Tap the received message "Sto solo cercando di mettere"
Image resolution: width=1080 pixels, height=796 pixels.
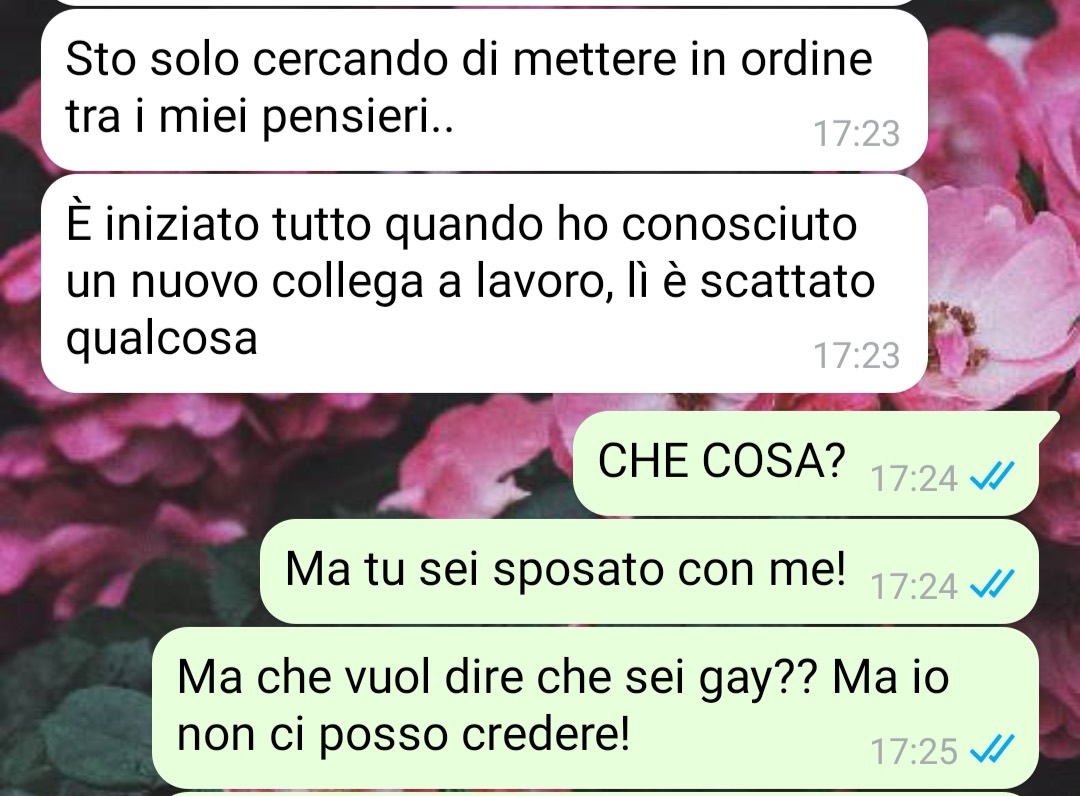[484, 90]
